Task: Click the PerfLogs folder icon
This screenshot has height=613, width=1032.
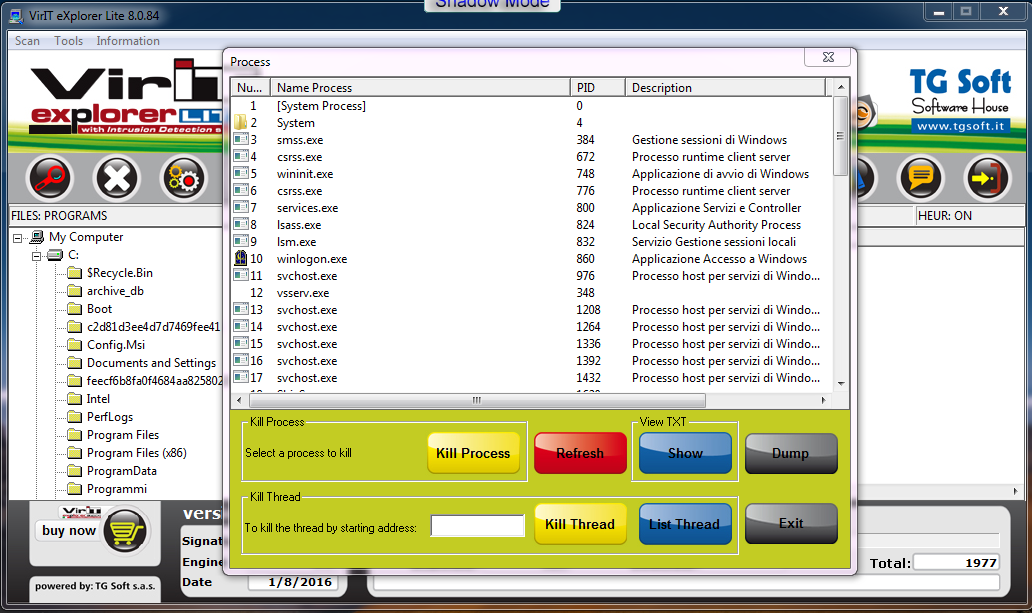Action: [x=75, y=417]
